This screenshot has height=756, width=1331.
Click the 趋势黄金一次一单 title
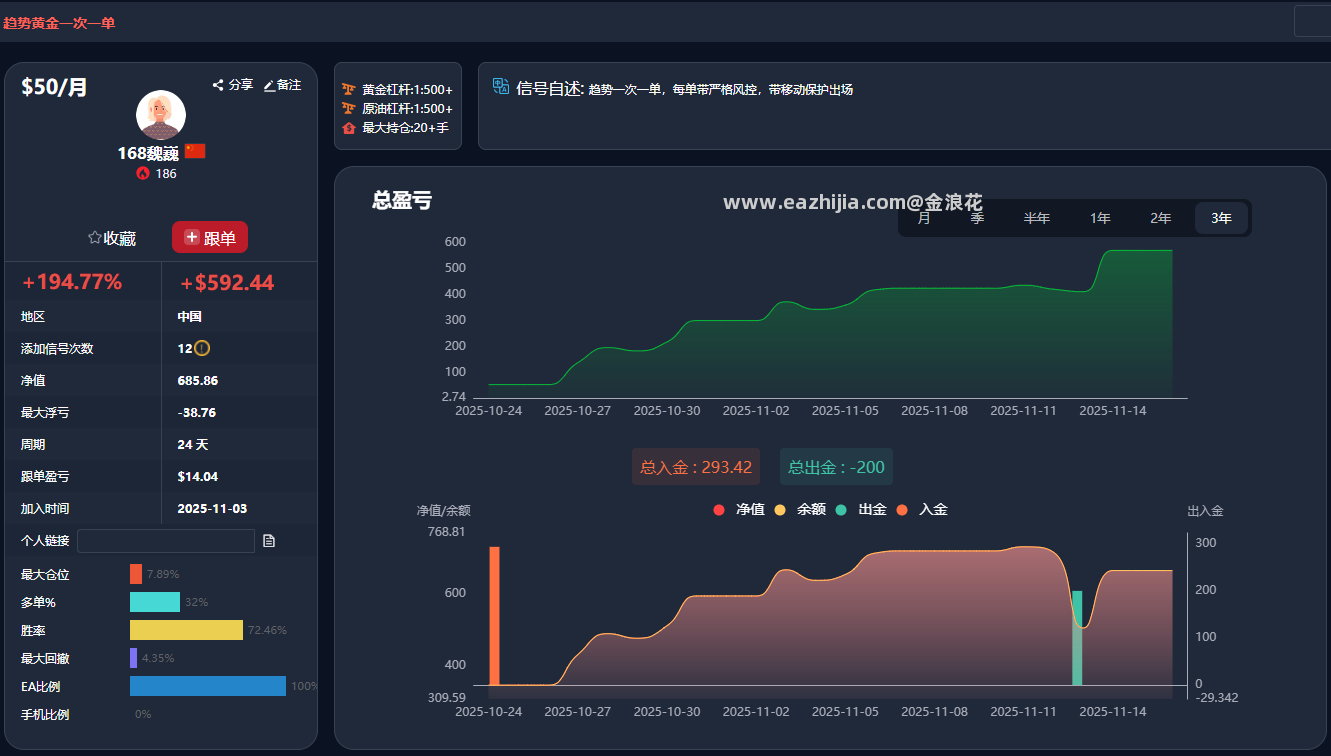pyautogui.click(x=59, y=22)
